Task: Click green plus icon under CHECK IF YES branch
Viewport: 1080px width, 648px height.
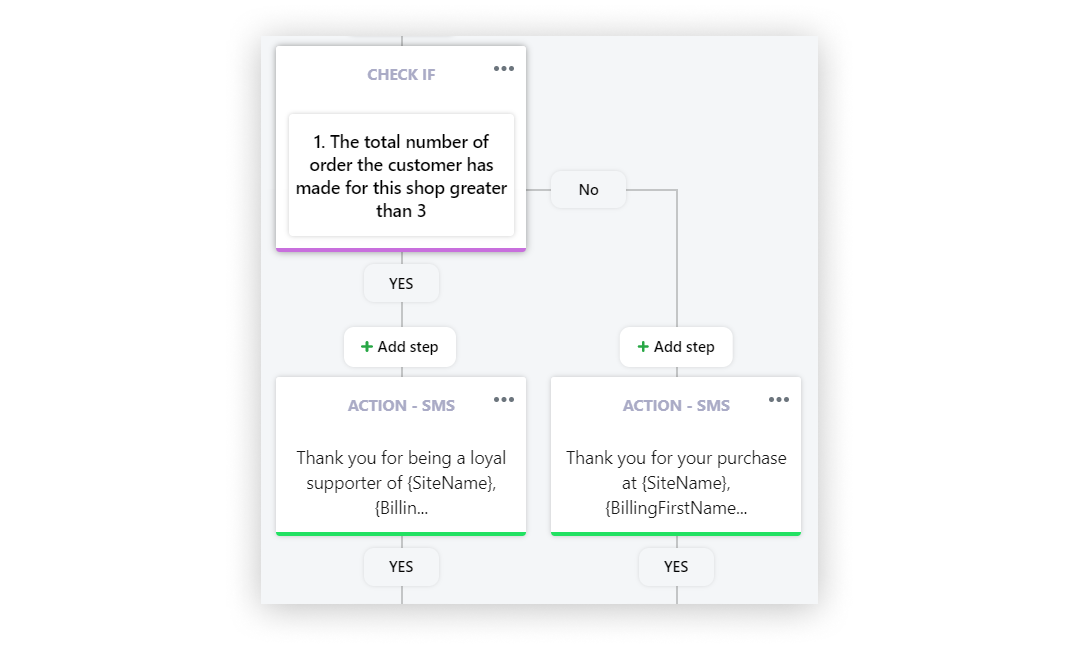Action: [x=366, y=346]
